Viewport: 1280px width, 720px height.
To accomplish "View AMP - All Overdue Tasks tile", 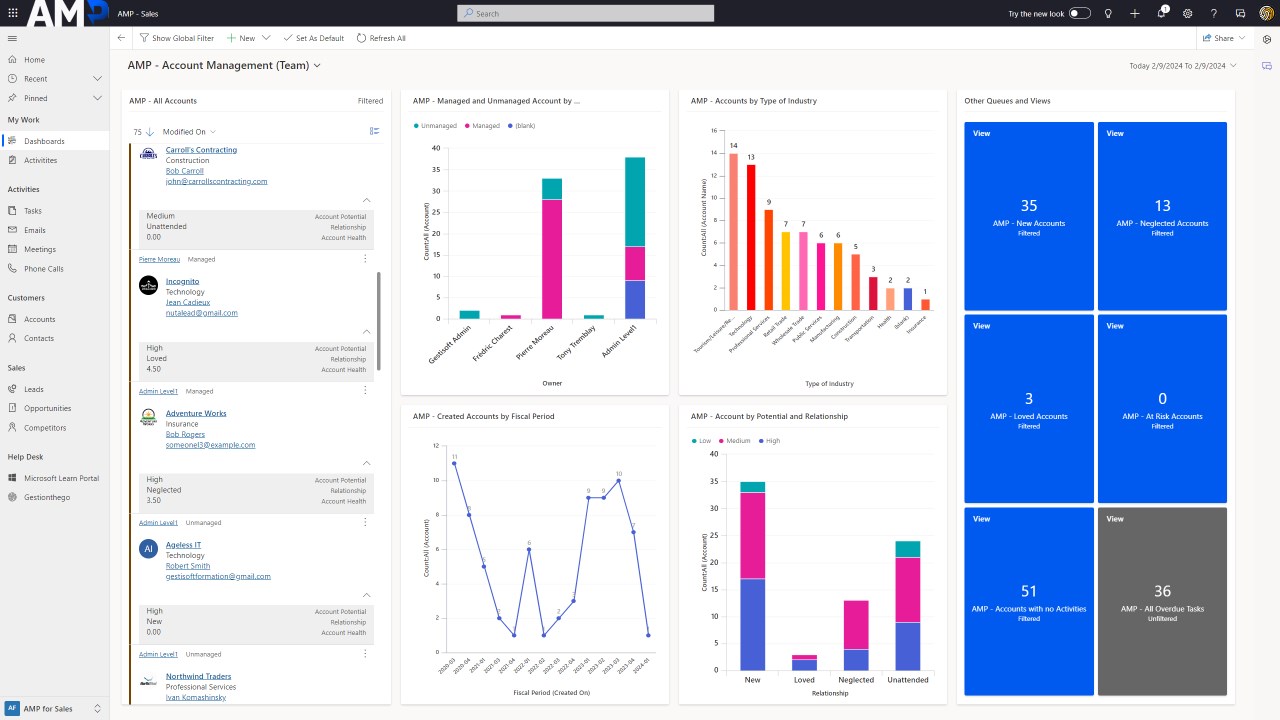I will (1162, 601).
